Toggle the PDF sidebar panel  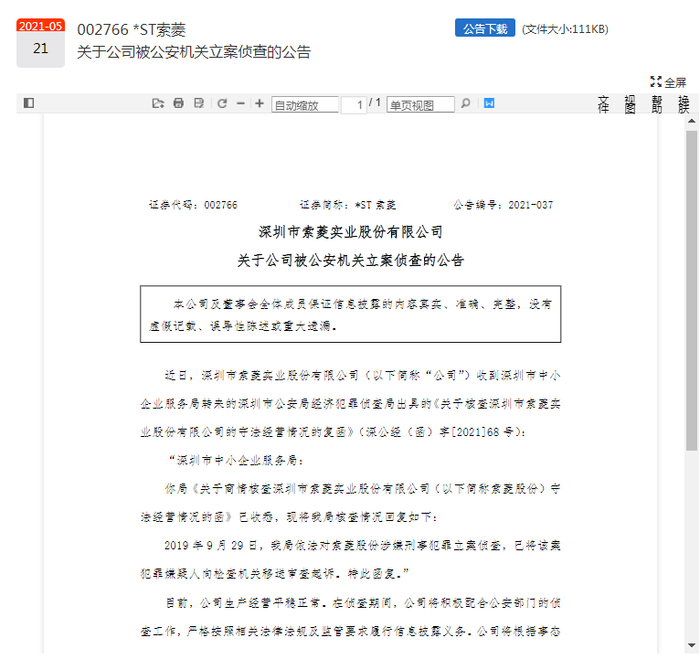pyautogui.click(x=29, y=103)
